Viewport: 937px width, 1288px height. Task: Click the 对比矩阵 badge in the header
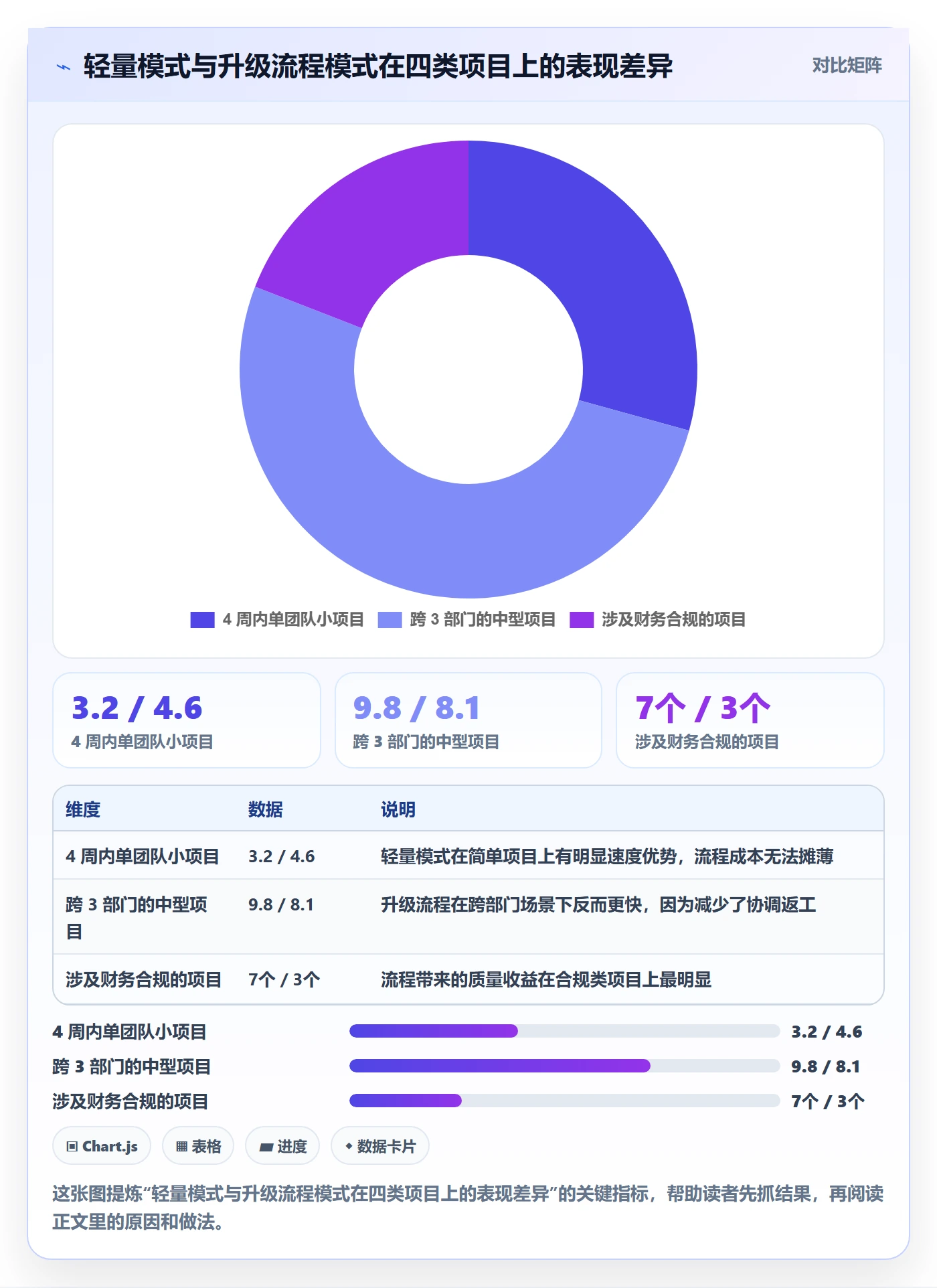pos(847,65)
